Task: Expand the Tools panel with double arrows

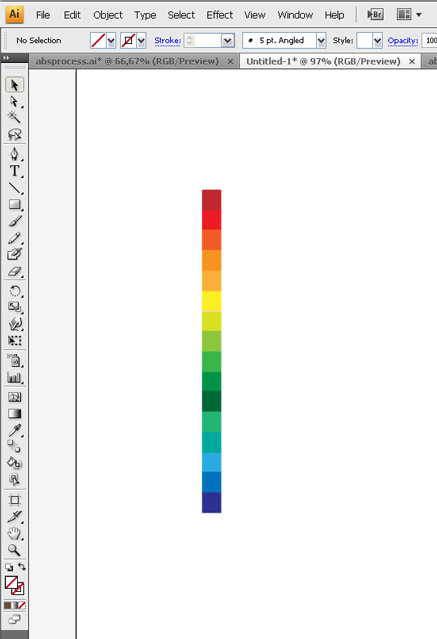Action: pos(6,58)
